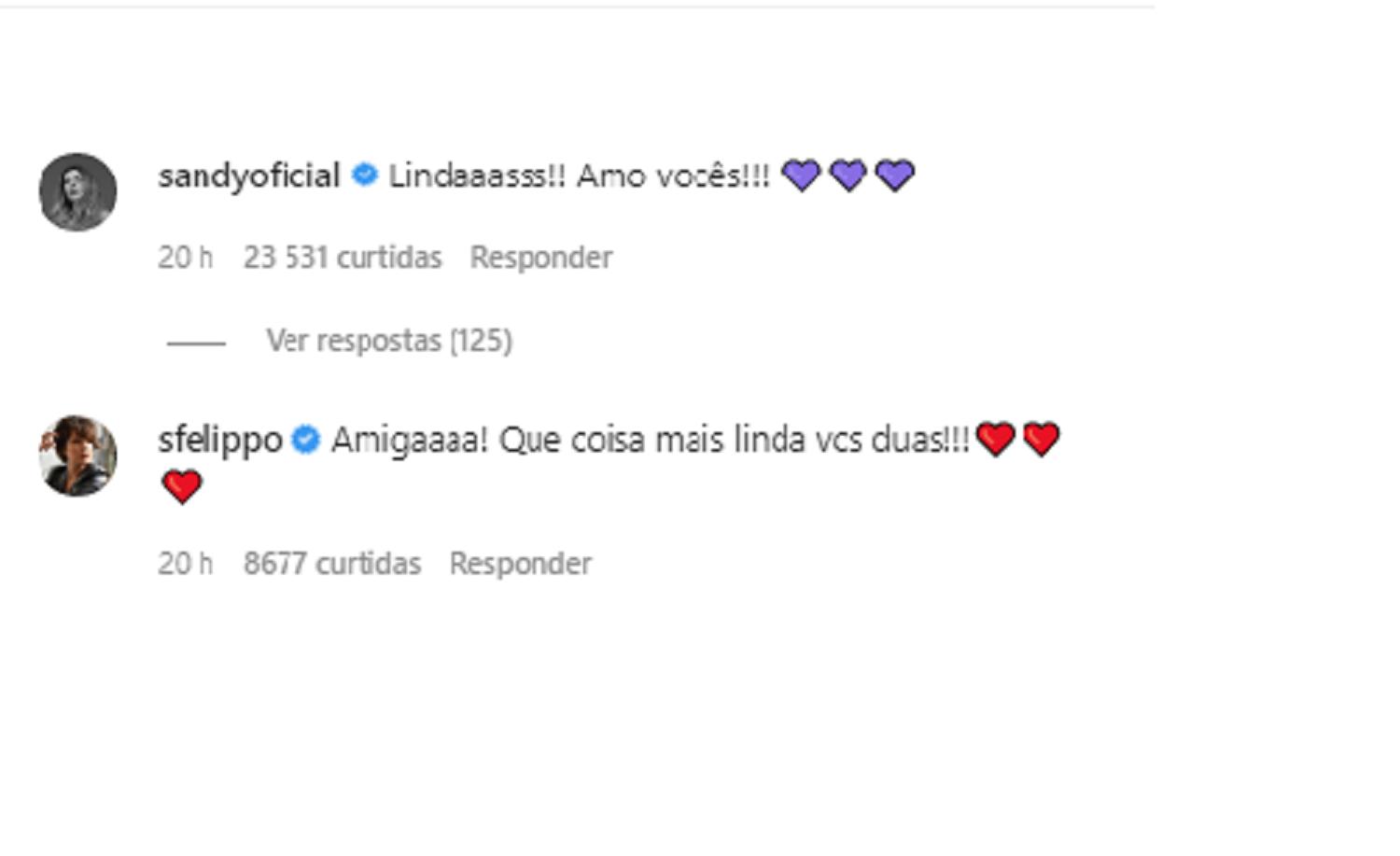This screenshot has width=1400, height=856.
Task: View the 8677 curtidas list
Action: click(x=332, y=563)
